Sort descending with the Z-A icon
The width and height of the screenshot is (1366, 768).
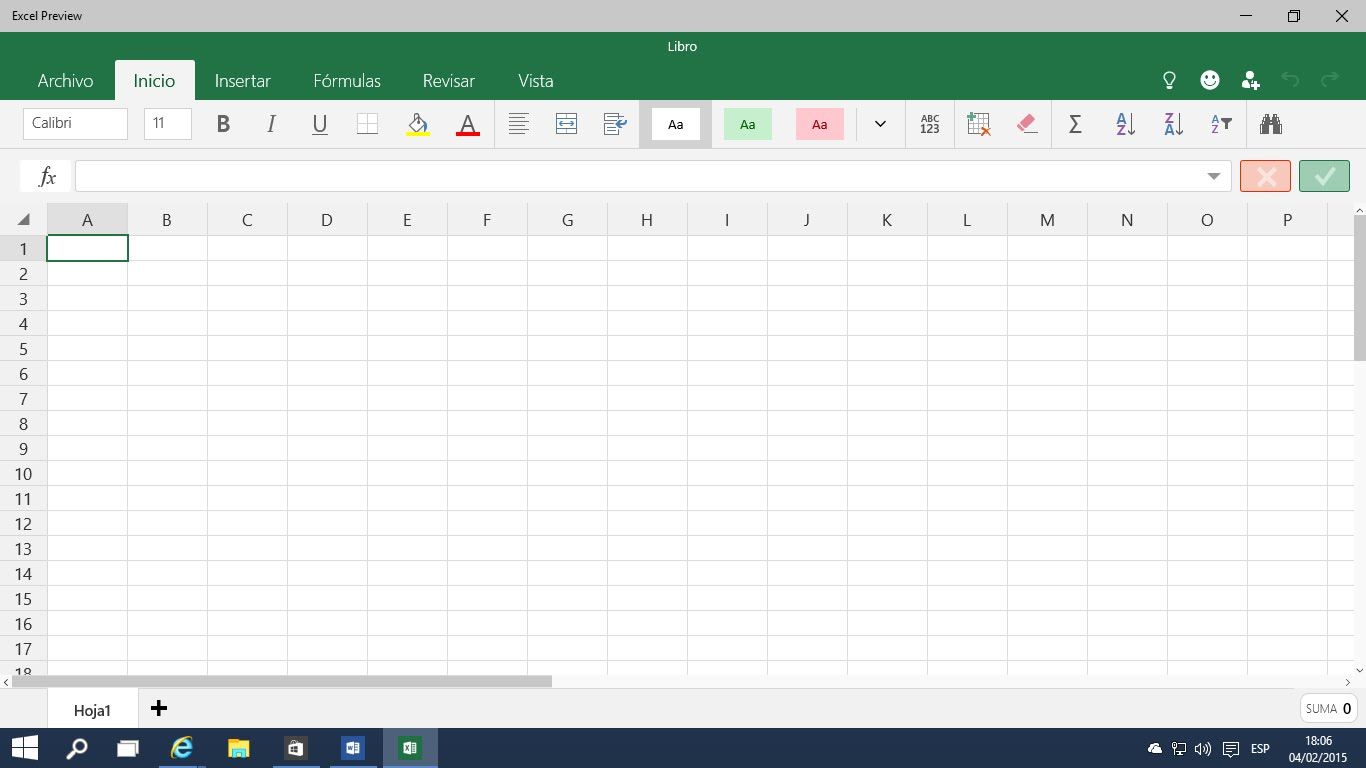[x=1173, y=124]
